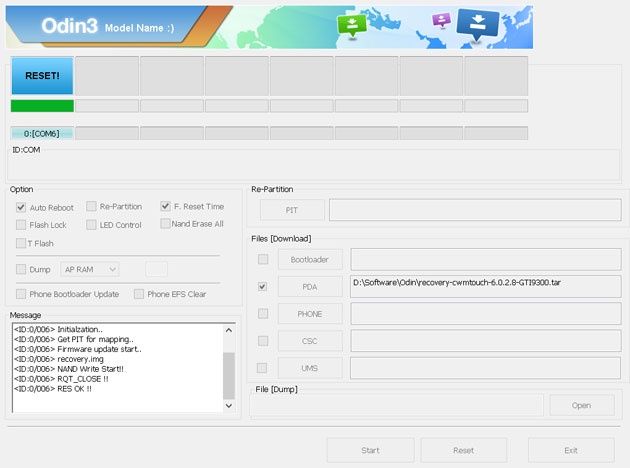Enable the T Flash checkbox

tap(21, 243)
